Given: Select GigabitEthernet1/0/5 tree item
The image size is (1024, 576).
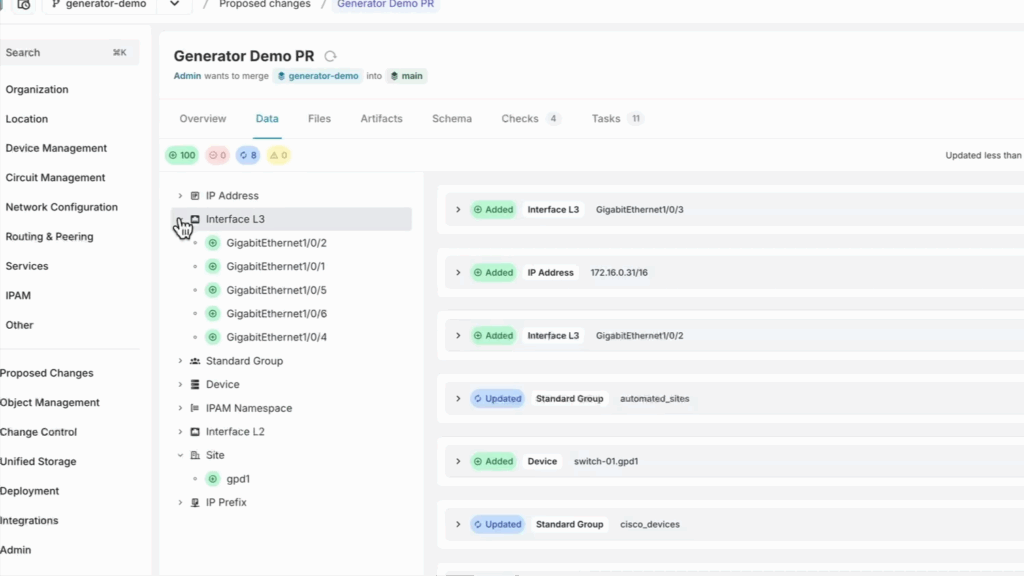Looking at the screenshot, I should (276, 290).
